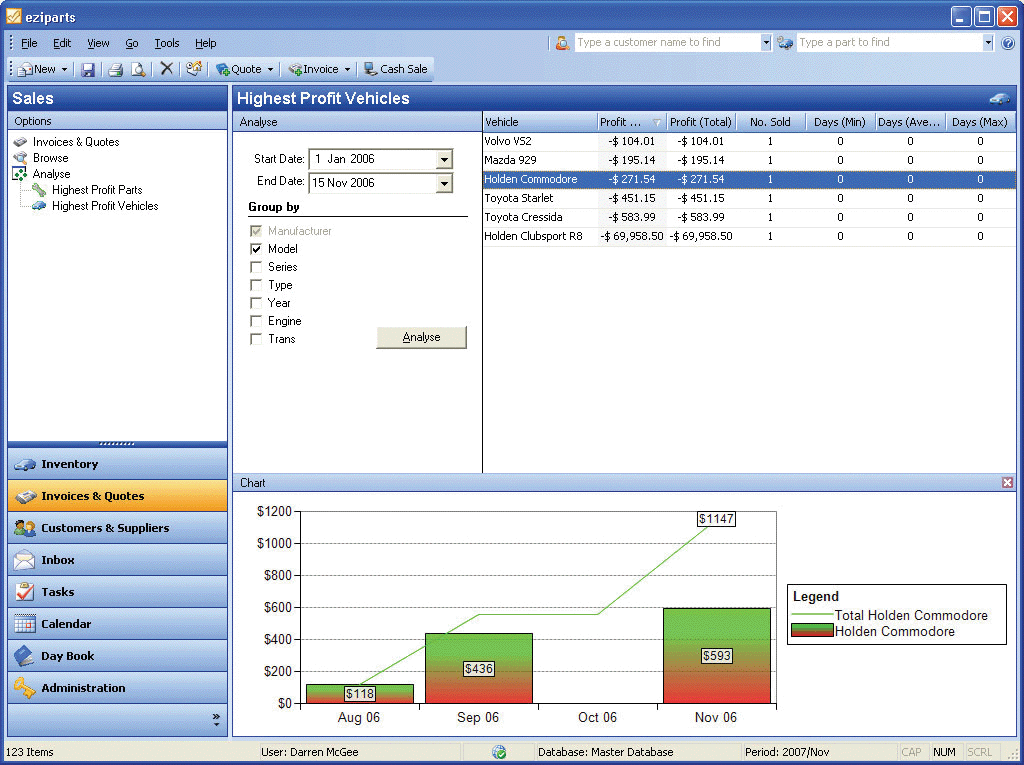Click the Customers & Suppliers people icon
The image size is (1024, 765).
pos(25,529)
